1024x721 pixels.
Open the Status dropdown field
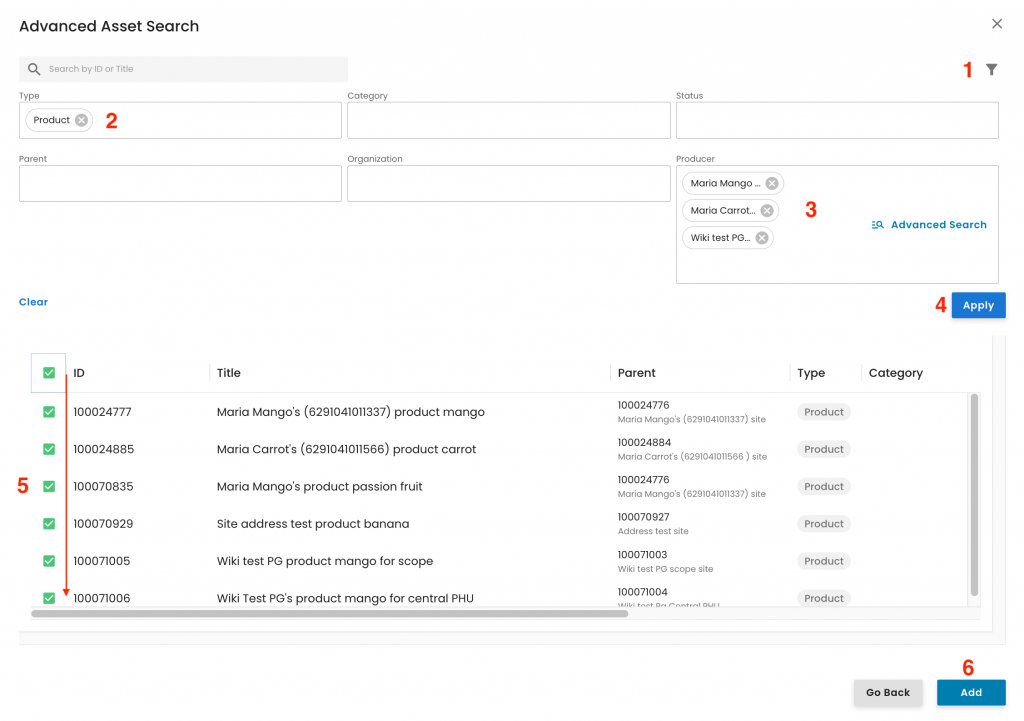pos(837,120)
